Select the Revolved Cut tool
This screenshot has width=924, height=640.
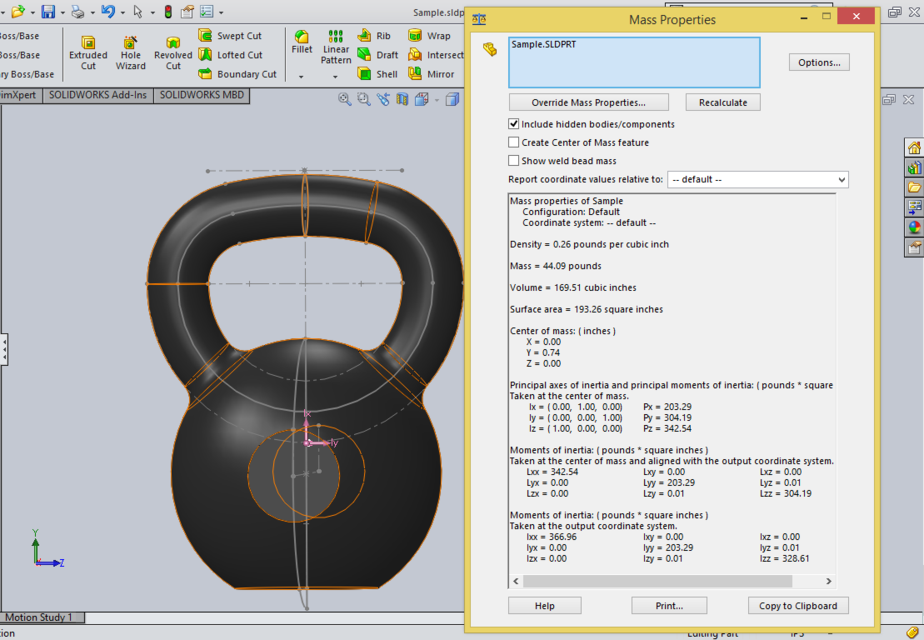coord(173,50)
